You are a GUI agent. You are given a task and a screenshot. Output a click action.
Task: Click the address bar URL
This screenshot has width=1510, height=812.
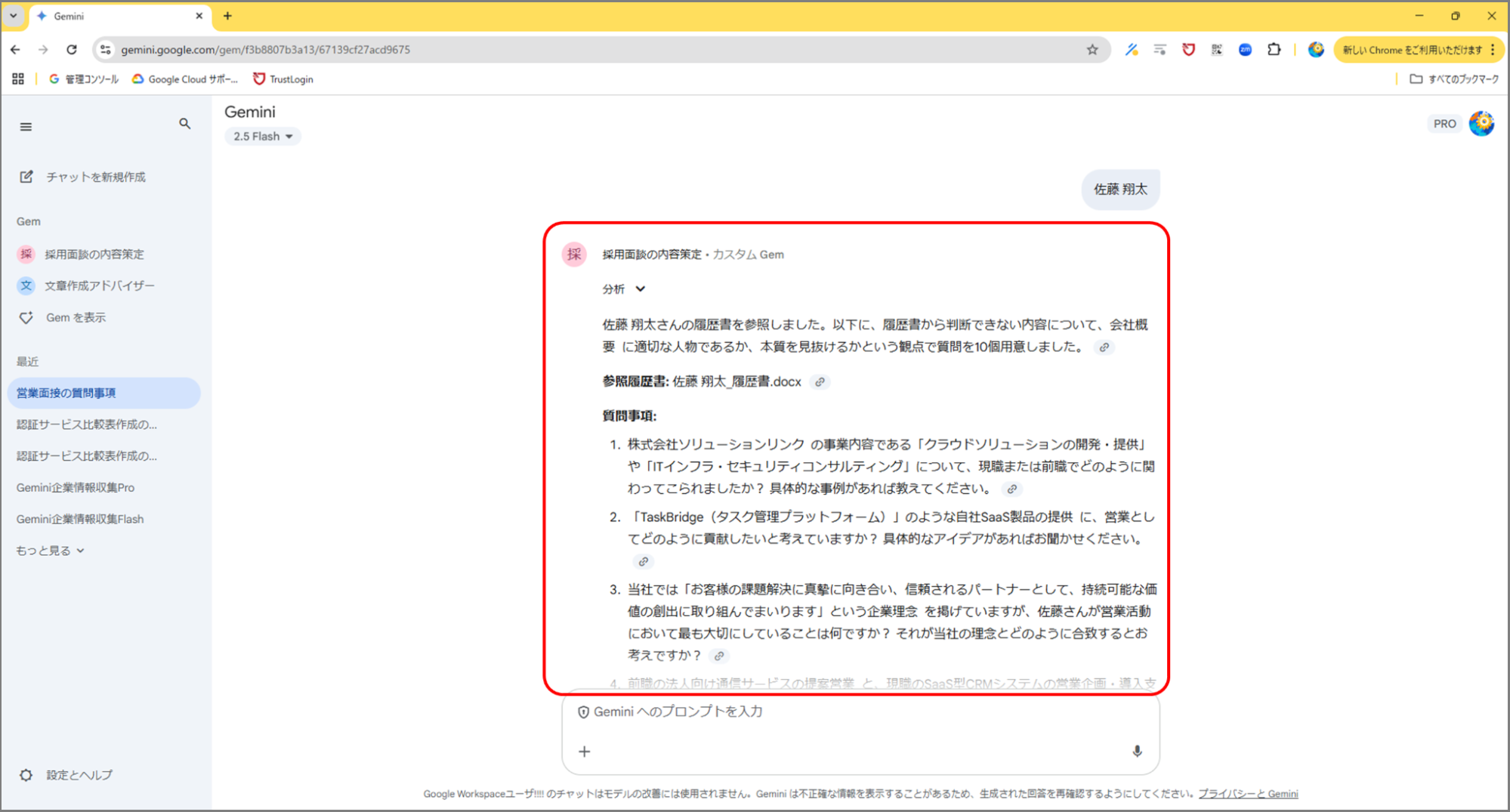(266, 50)
